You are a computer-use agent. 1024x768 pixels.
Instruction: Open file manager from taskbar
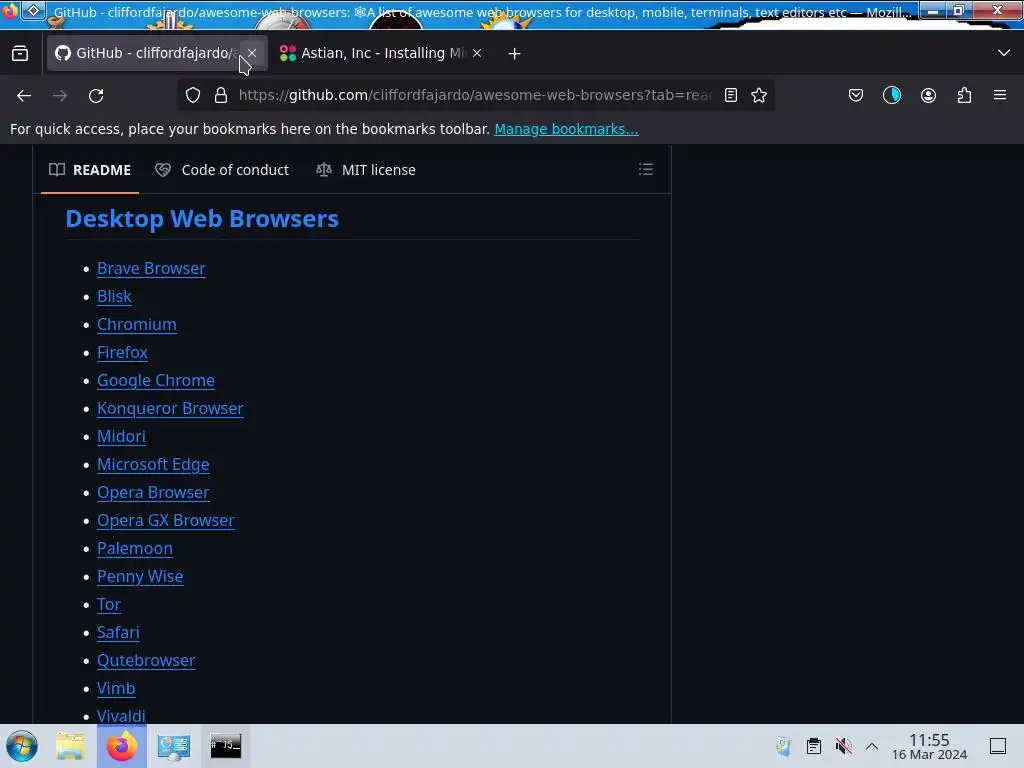70,746
